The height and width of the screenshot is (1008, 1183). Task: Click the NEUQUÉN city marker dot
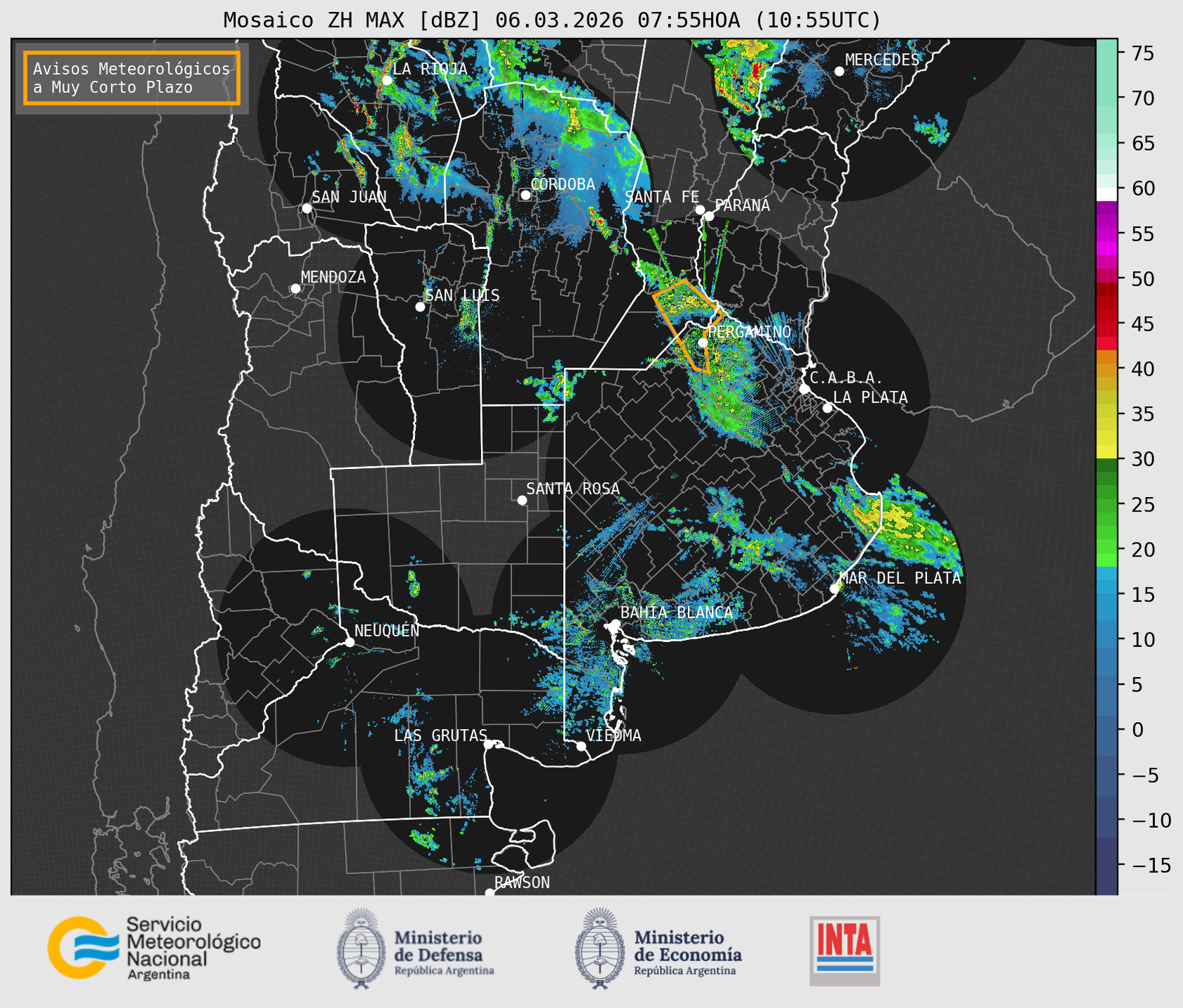click(349, 642)
